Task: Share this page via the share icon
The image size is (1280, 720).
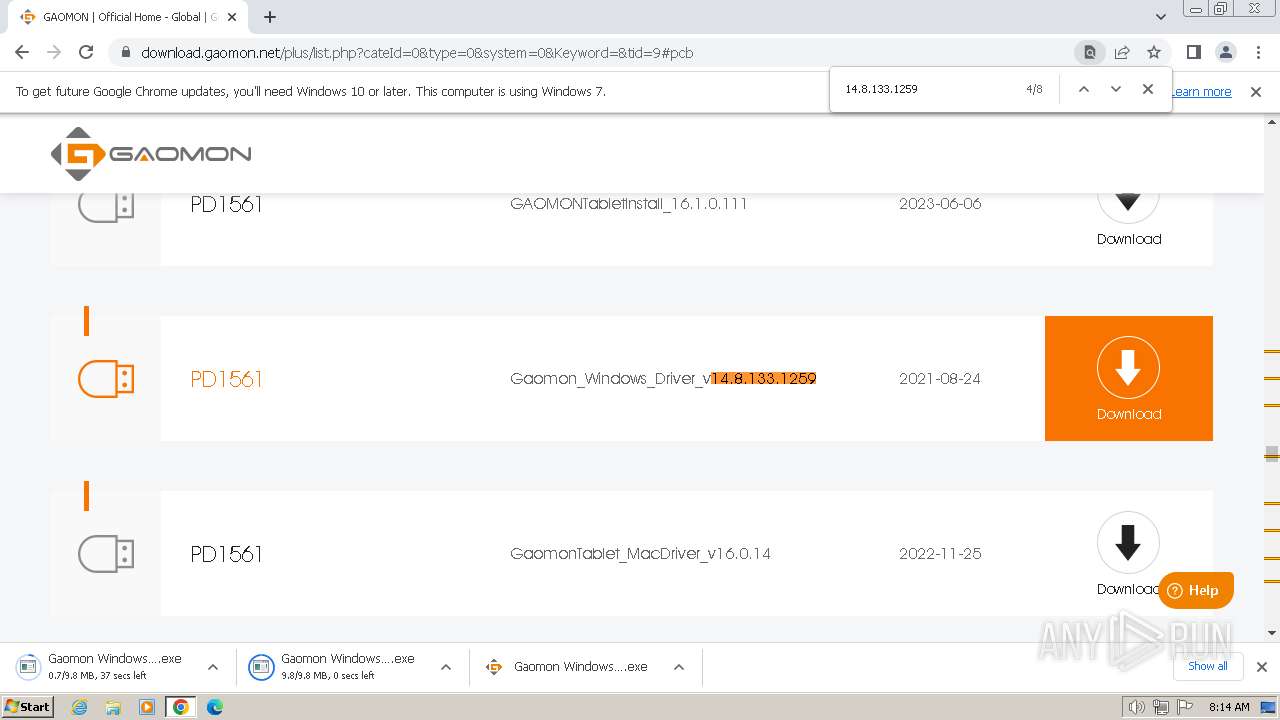Action: (x=1122, y=52)
